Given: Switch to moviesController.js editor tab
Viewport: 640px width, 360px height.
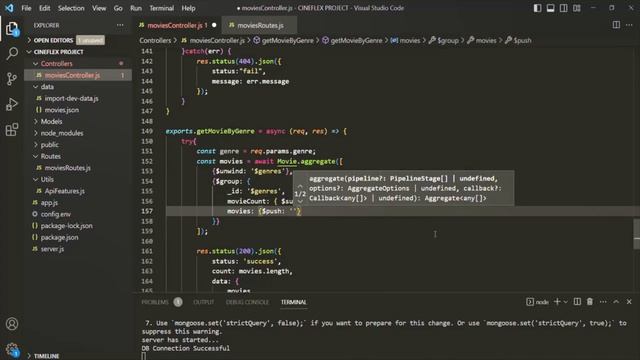Looking at the screenshot, I should (178, 25).
